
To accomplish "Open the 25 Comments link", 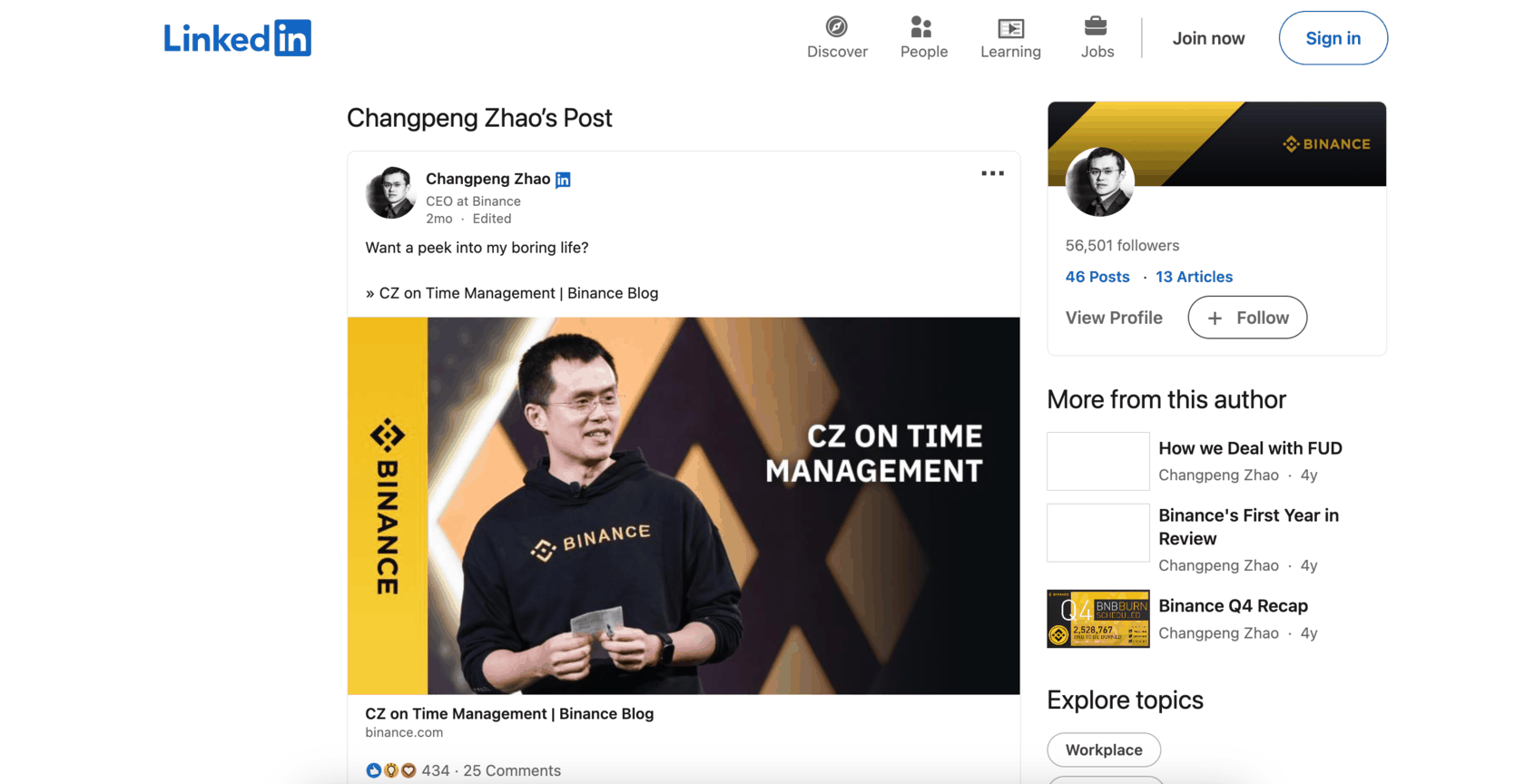I will (x=512, y=770).
